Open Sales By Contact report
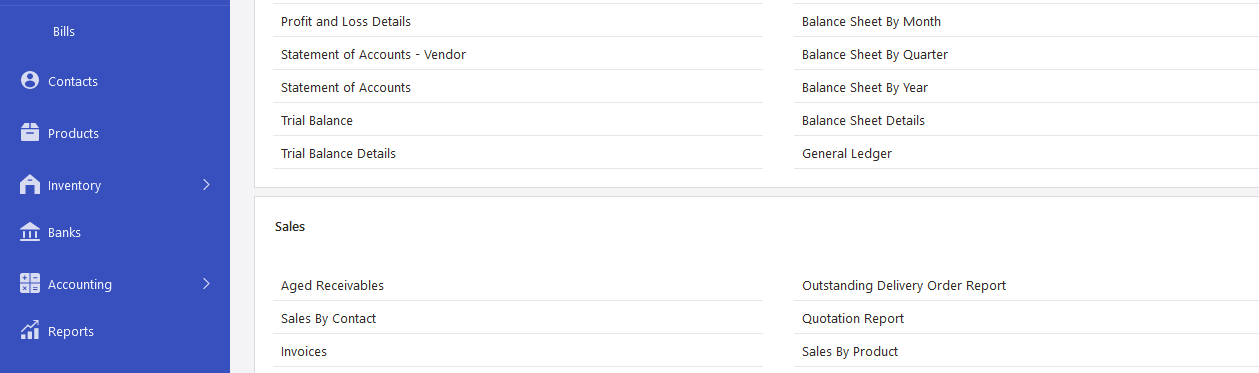This screenshot has height=373, width=1259. coord(328,318)
